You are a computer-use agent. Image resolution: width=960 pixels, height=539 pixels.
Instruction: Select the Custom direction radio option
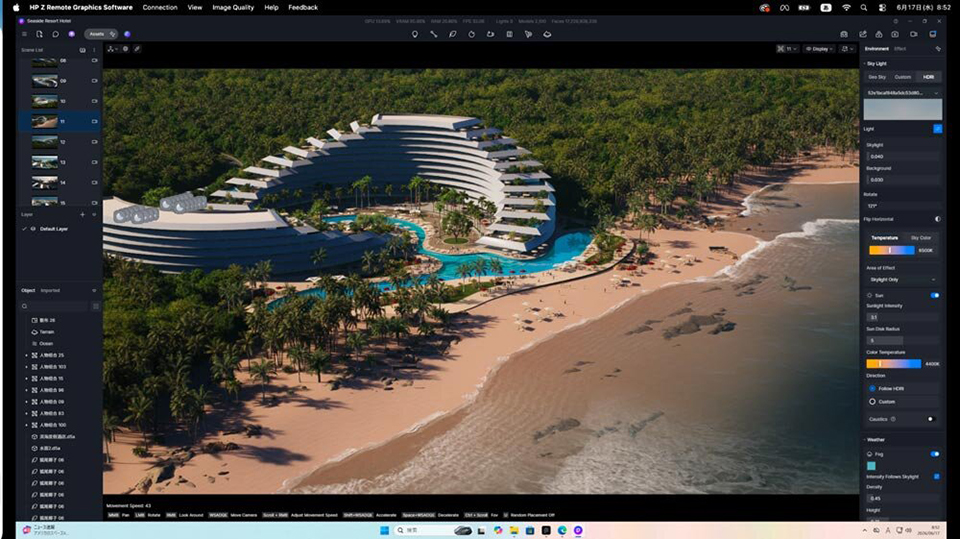tap(872, 402)
